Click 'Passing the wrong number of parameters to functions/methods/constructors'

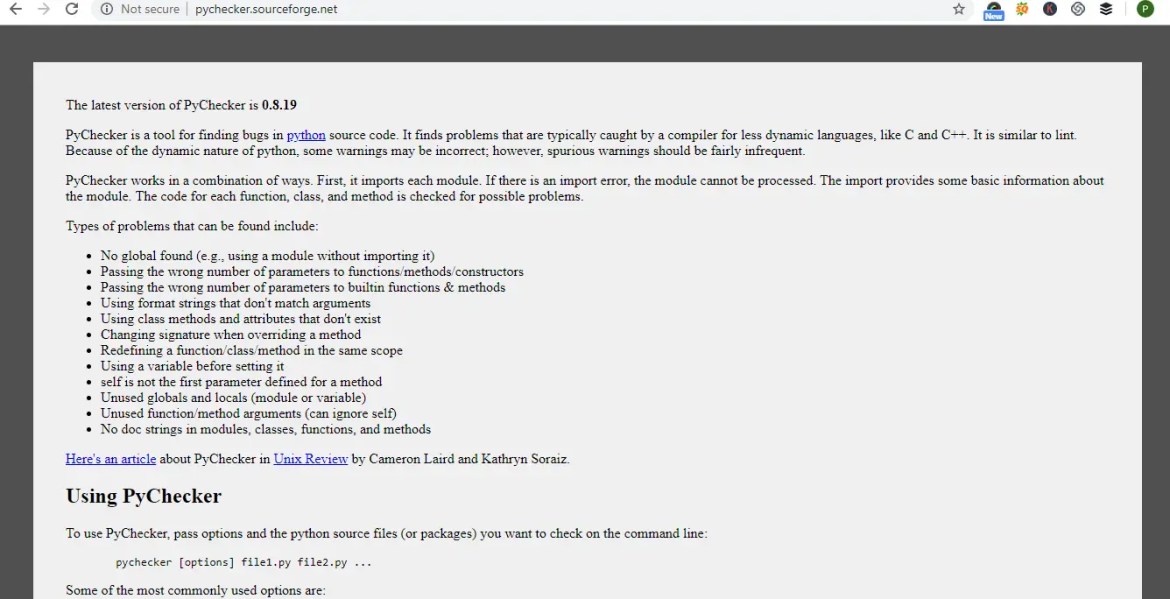312,272
